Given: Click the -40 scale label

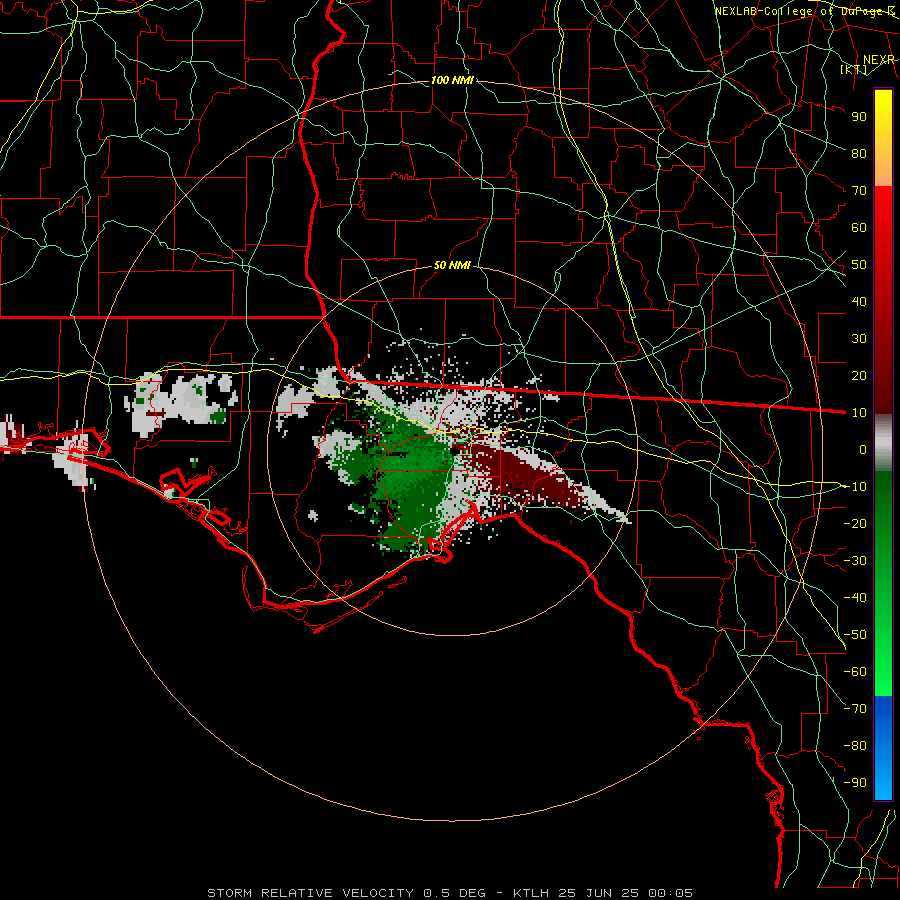Looking at the screenshot, I should point(855,598).
